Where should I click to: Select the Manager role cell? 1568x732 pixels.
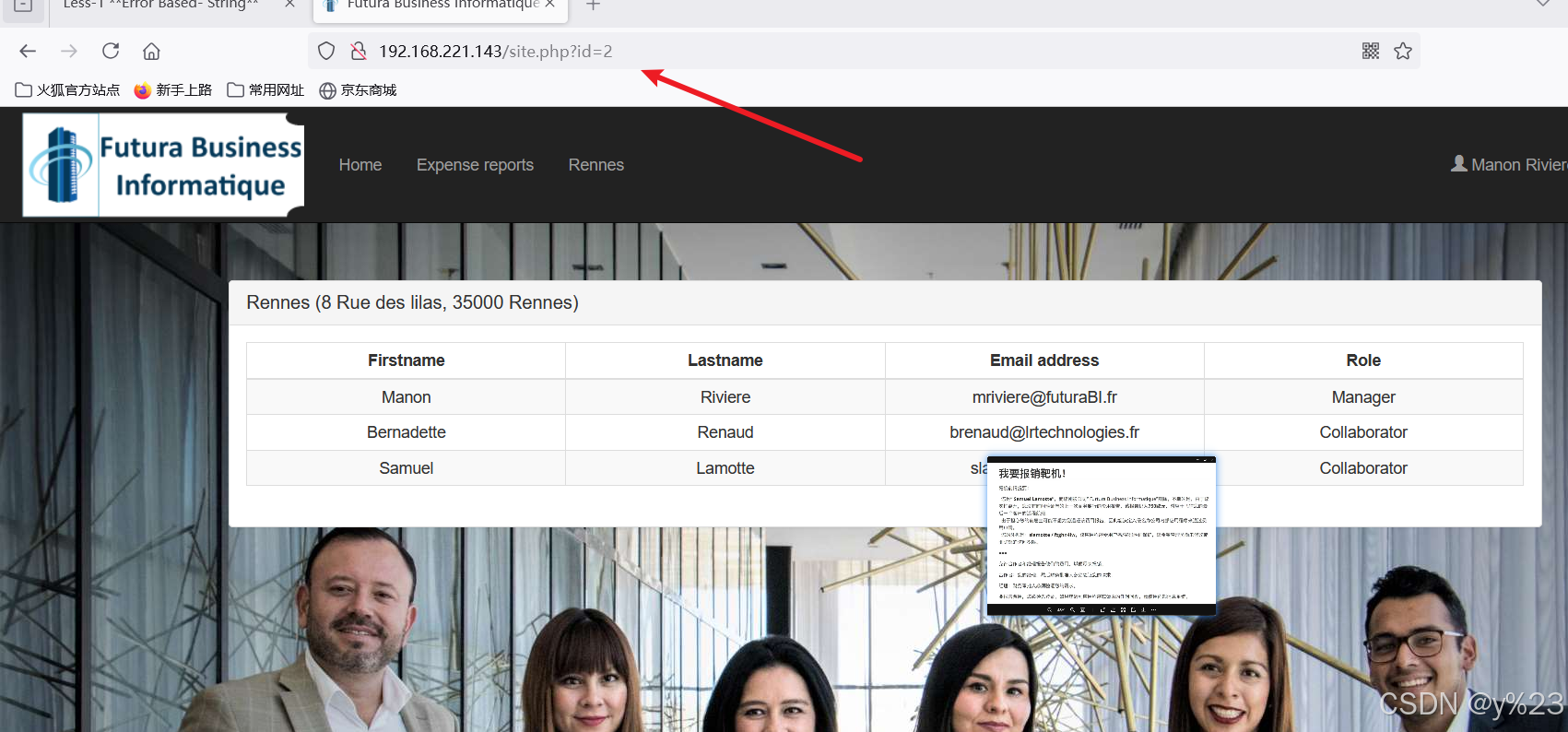click(1363, 397)
